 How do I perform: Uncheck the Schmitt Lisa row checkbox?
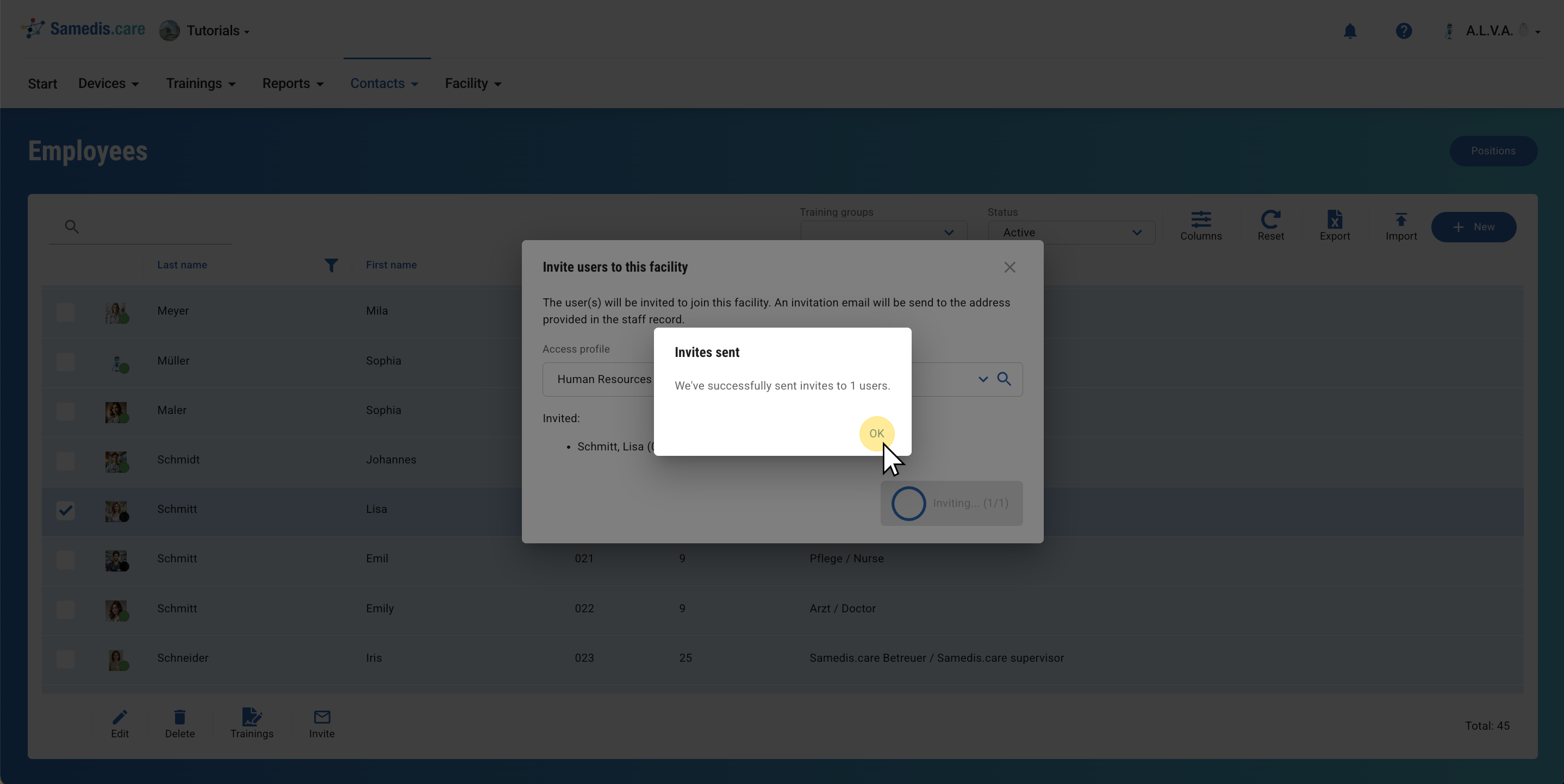pos(66,510)
